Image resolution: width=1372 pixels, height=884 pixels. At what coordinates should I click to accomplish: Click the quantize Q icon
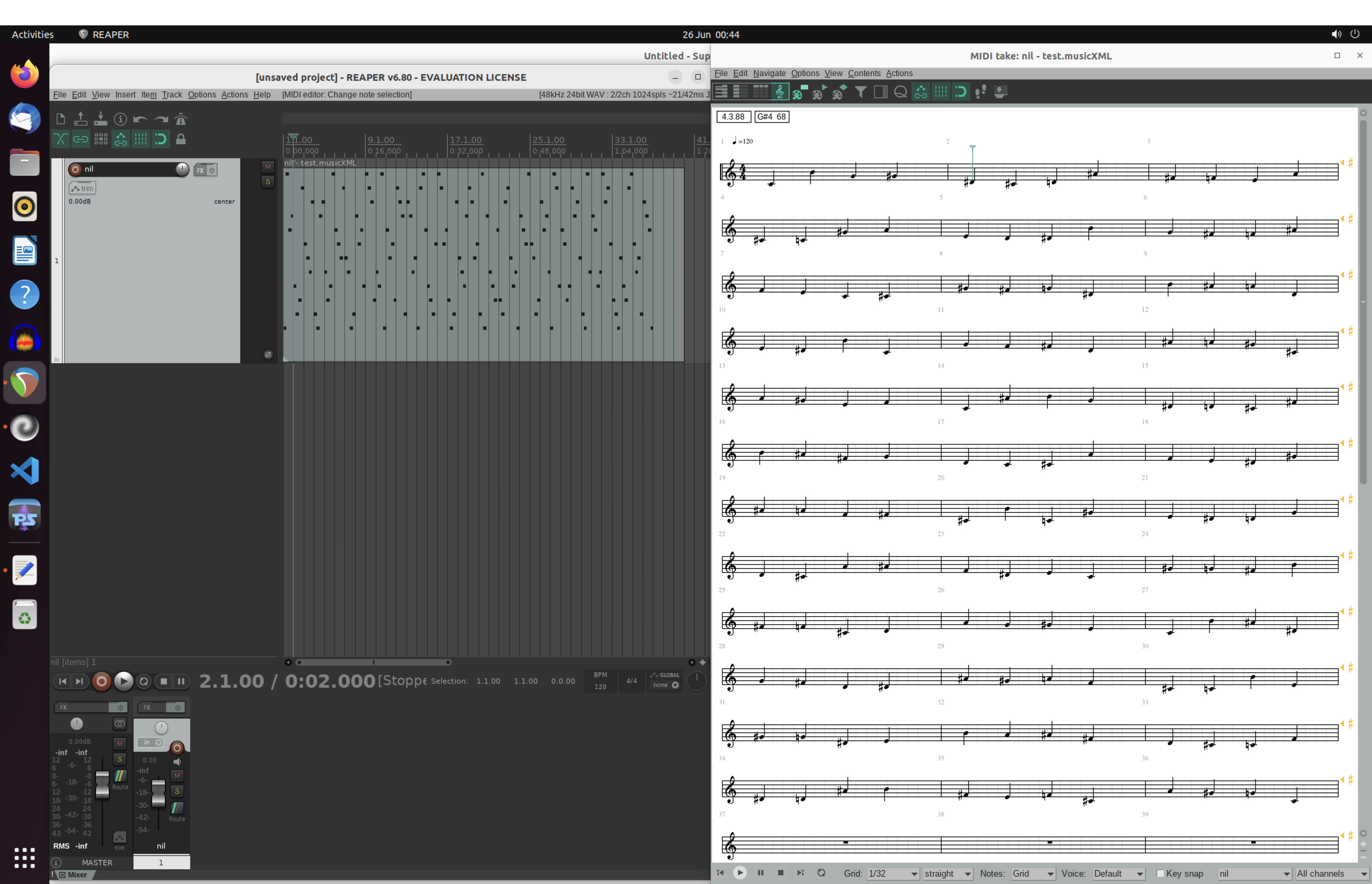(x=901, y=92)
